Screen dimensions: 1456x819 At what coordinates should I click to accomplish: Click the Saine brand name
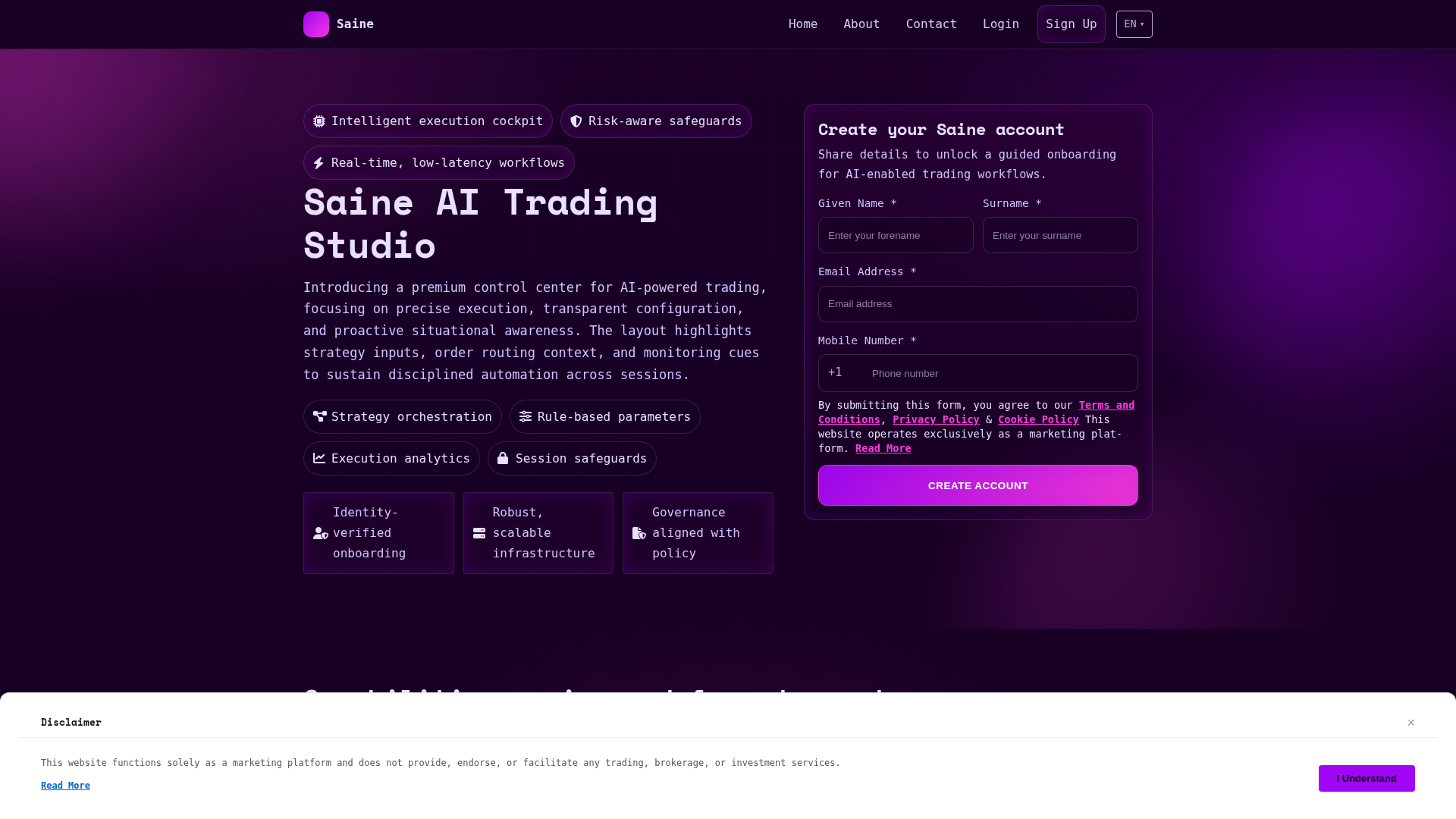point(355,24)
